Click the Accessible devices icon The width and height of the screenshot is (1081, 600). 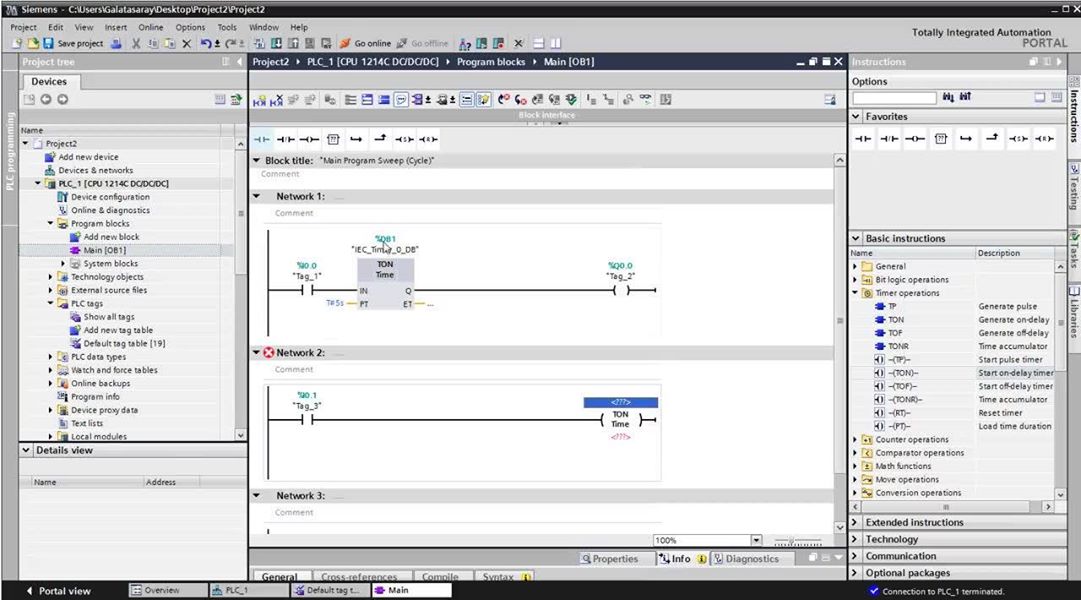465,43
